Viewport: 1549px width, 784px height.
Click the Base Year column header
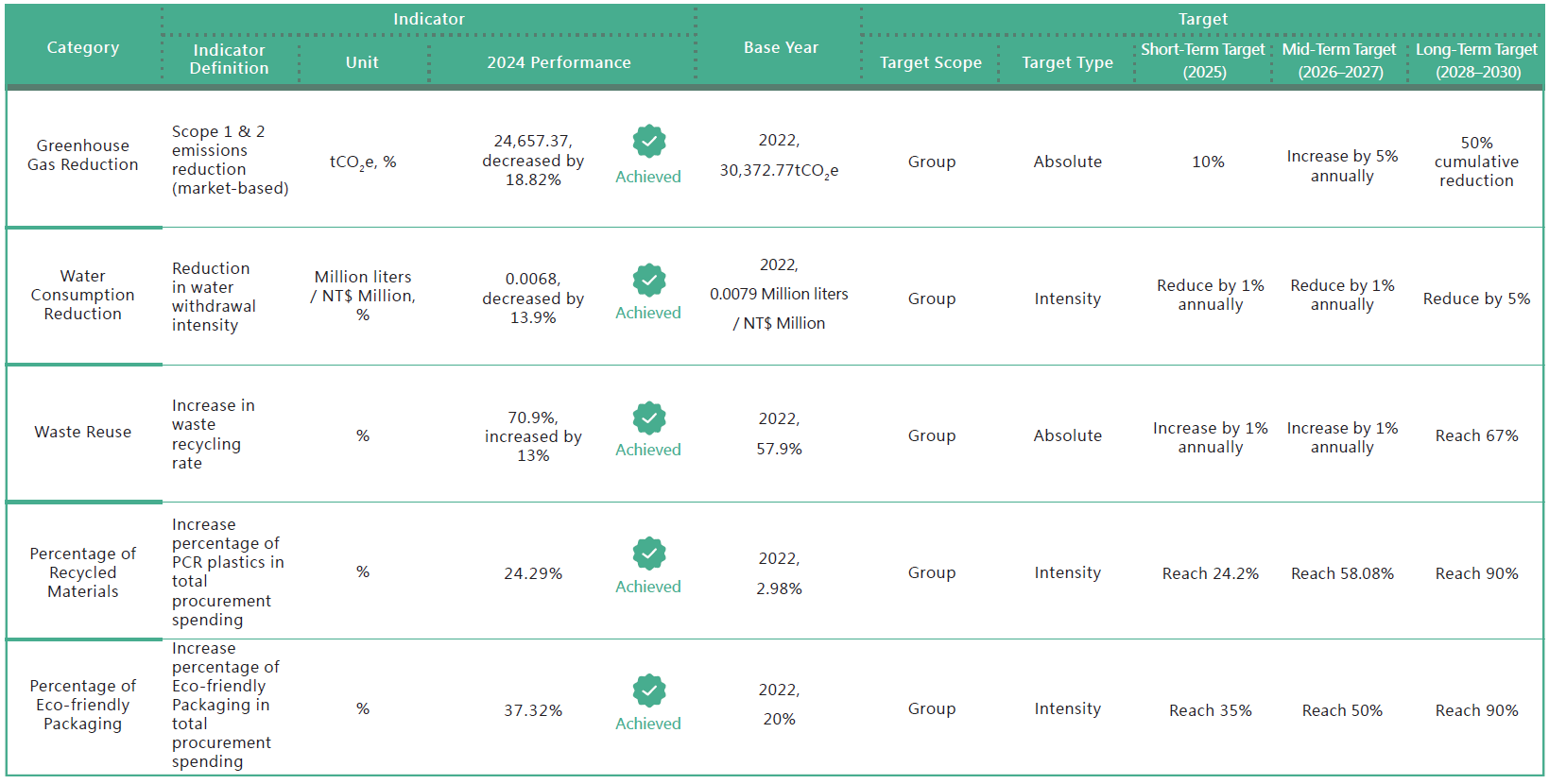(x=781, y=47)
